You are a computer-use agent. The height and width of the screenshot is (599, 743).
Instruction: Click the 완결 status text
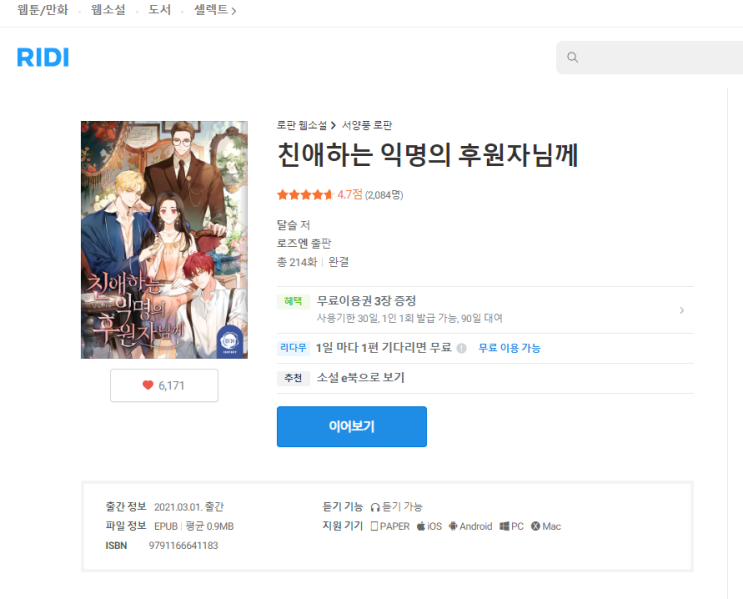(x=338, y=262)
